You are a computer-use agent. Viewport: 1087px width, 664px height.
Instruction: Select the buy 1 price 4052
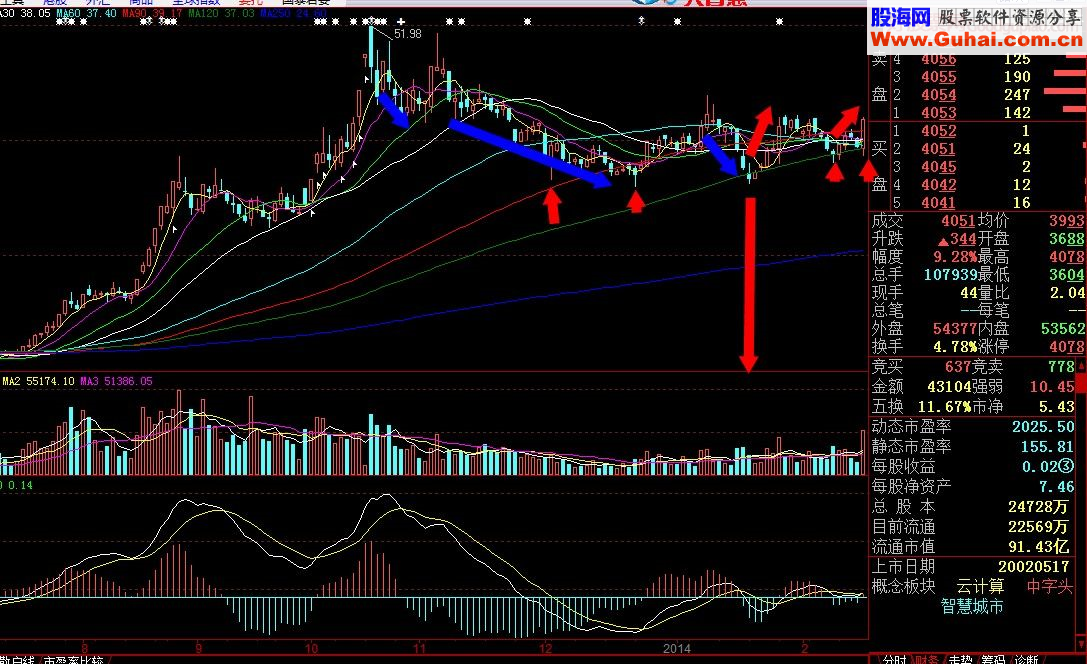(x=938, y=131)
